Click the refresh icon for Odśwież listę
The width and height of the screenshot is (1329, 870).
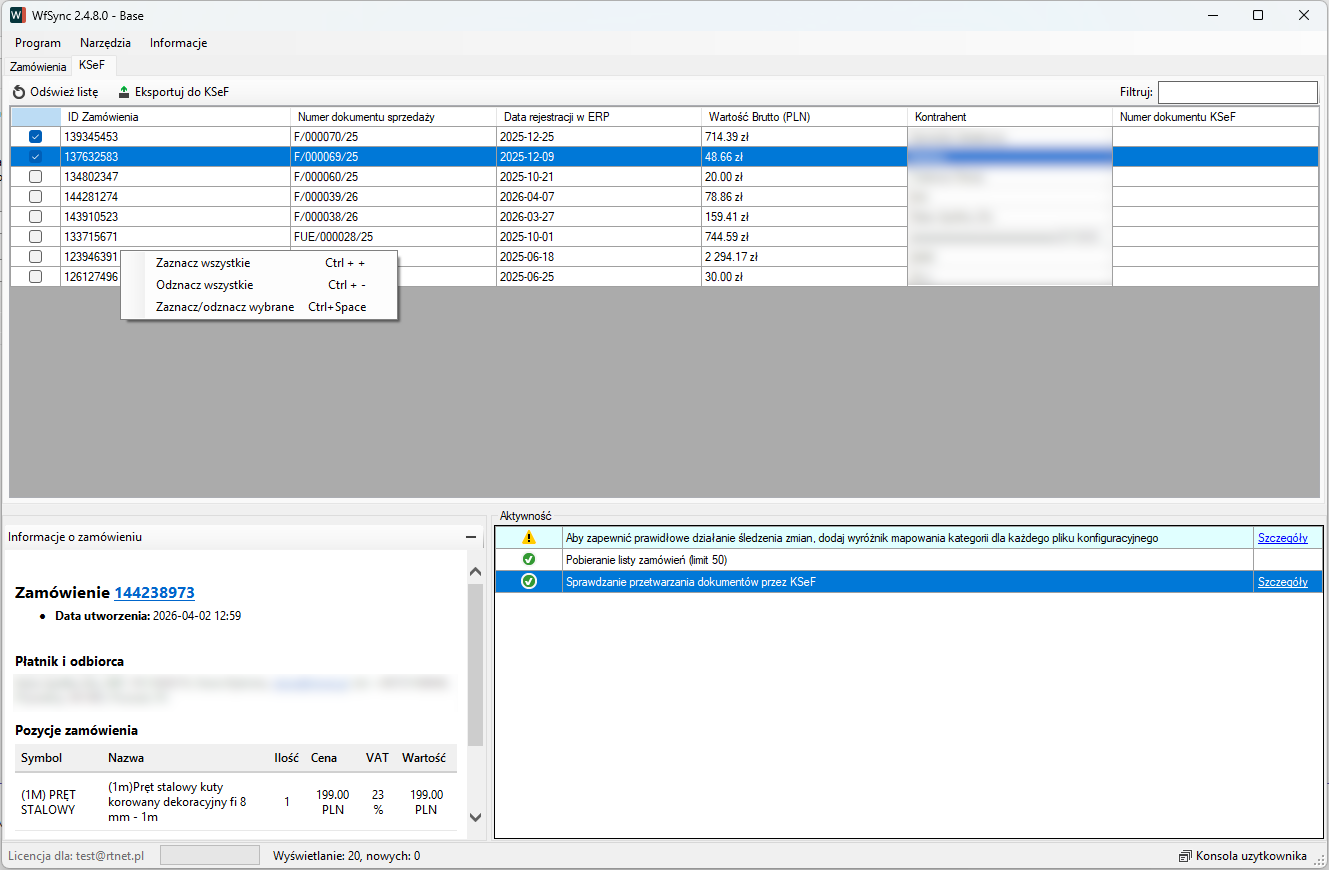(19, 92)
